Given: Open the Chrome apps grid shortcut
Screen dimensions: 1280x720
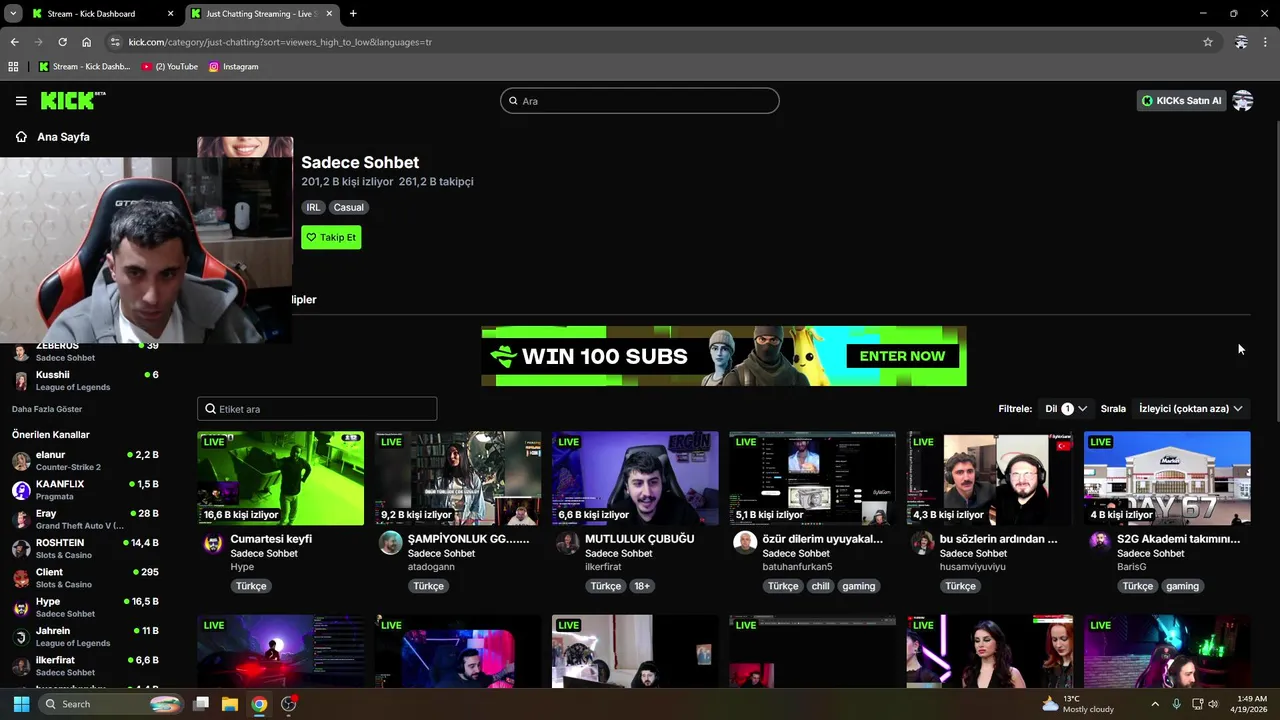Looking at the screenshot, I should pyautogui.click(x=13, y=67).
